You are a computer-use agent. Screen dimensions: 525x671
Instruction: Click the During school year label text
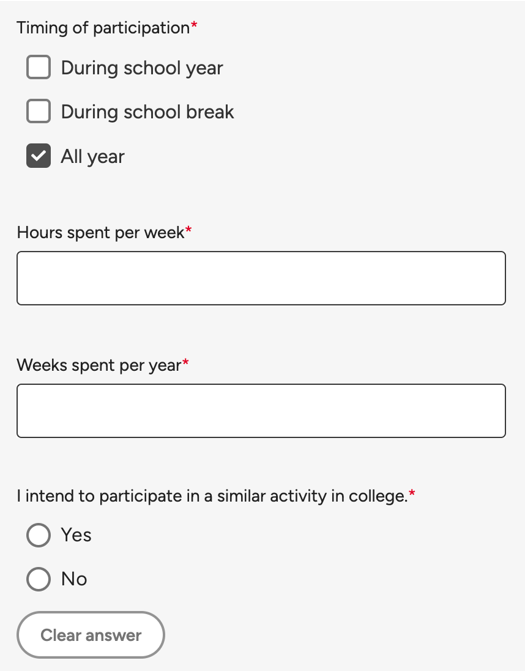click(x=142, y=68)
